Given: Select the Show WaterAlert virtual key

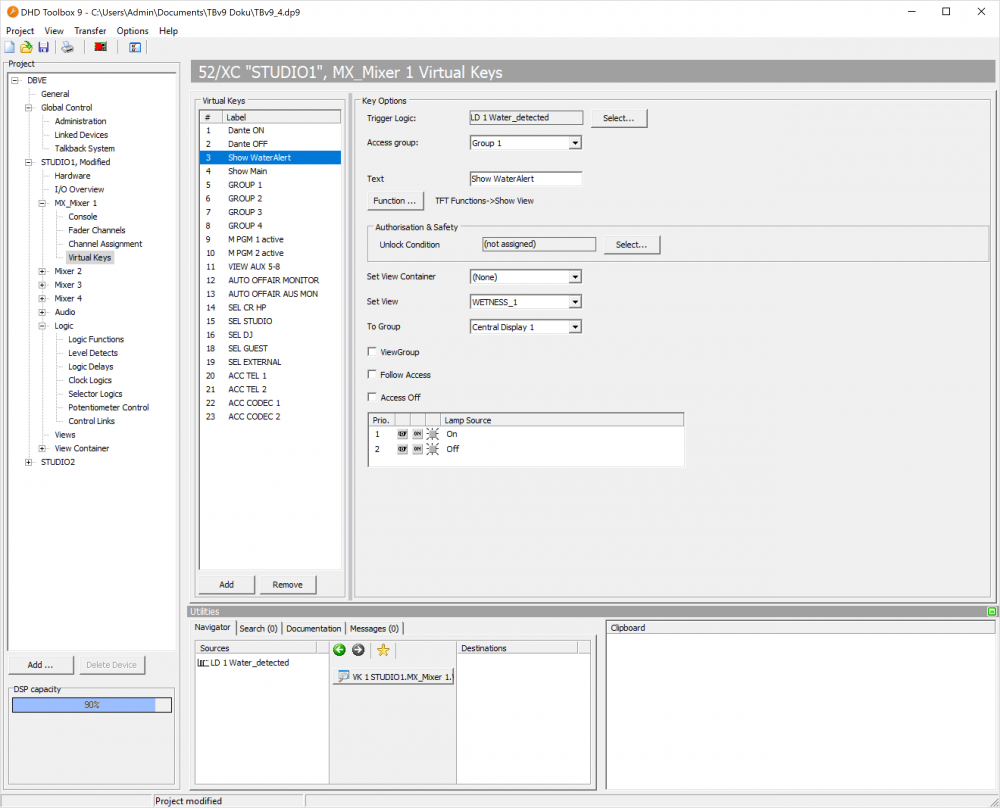Looking at the screenshot, I should [262, 157].
